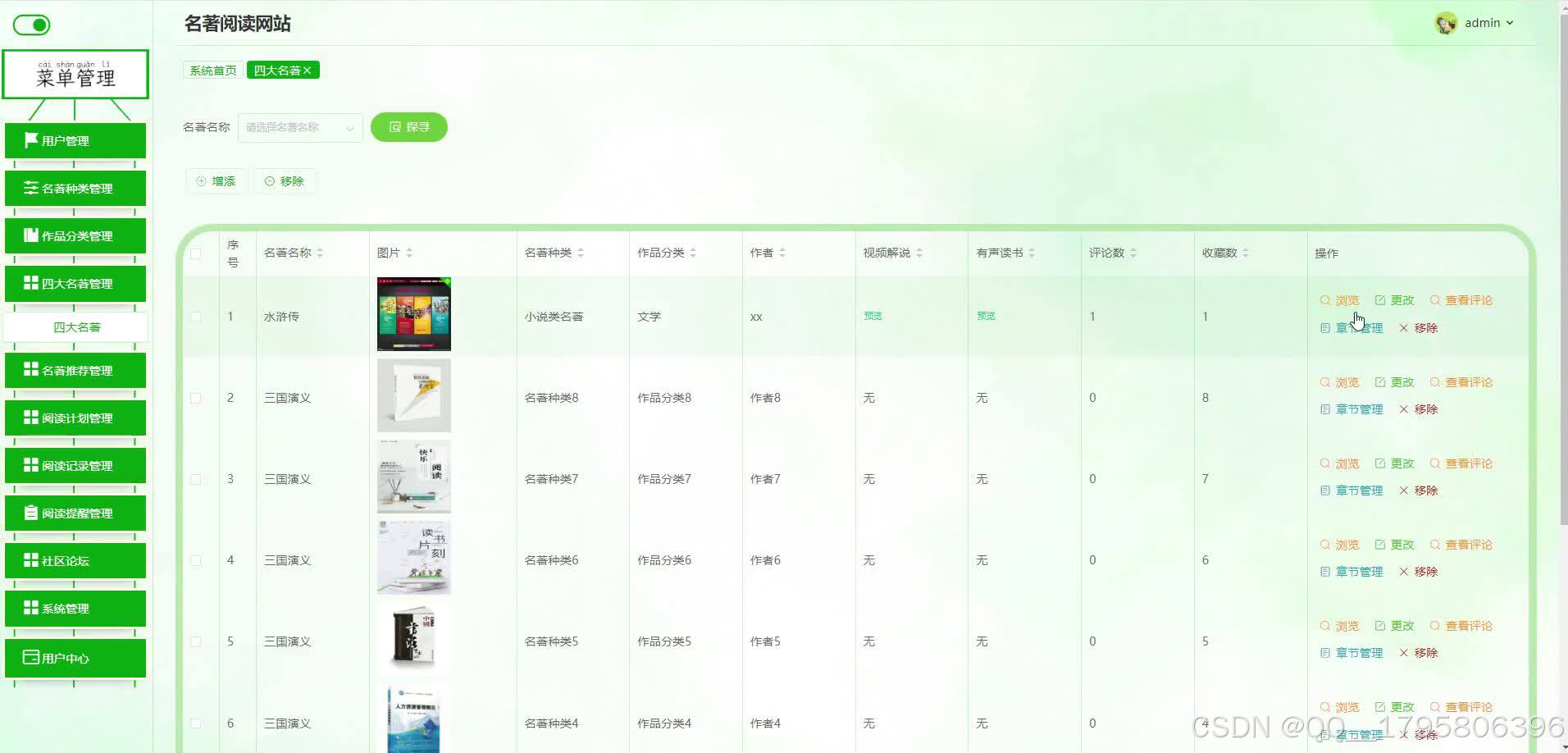Click 预览 under 视频解说 for 水浒传
Image resolution: width=1568 pixels, height=753 pixels.
[x=873, y=316]
